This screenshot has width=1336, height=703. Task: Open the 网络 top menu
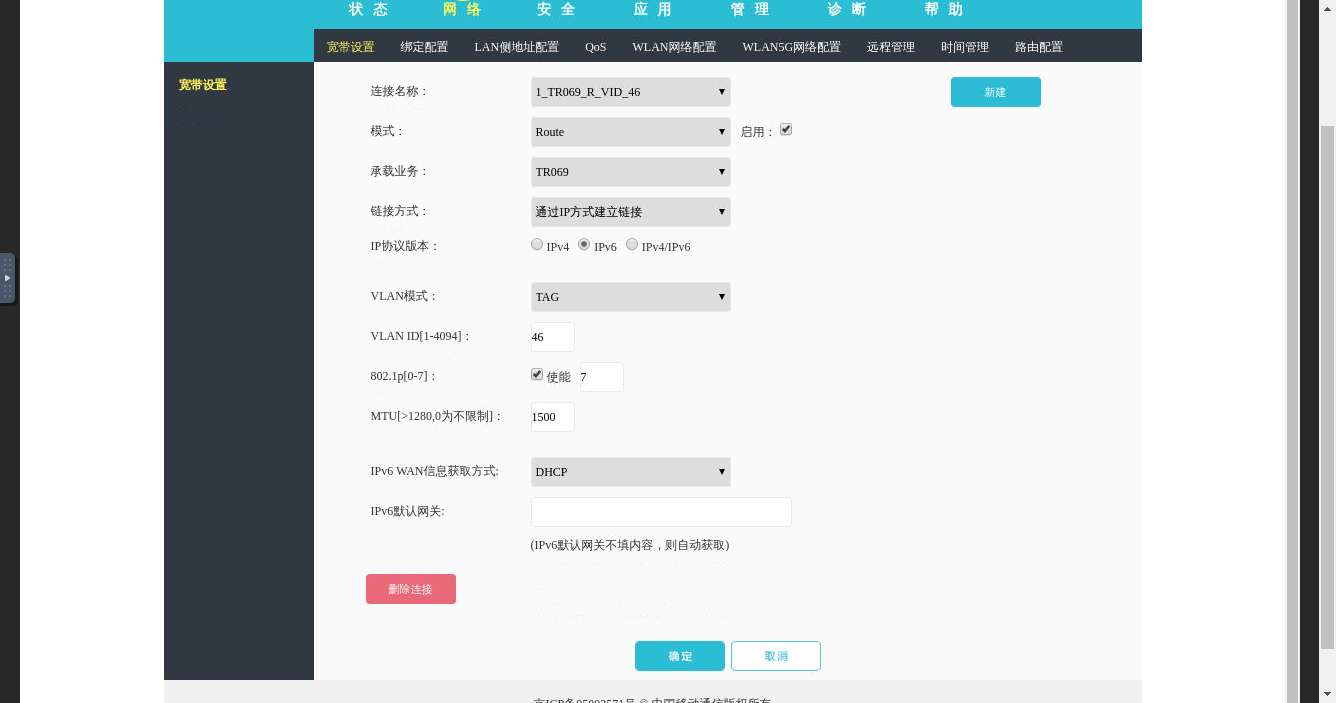point(462,10)
